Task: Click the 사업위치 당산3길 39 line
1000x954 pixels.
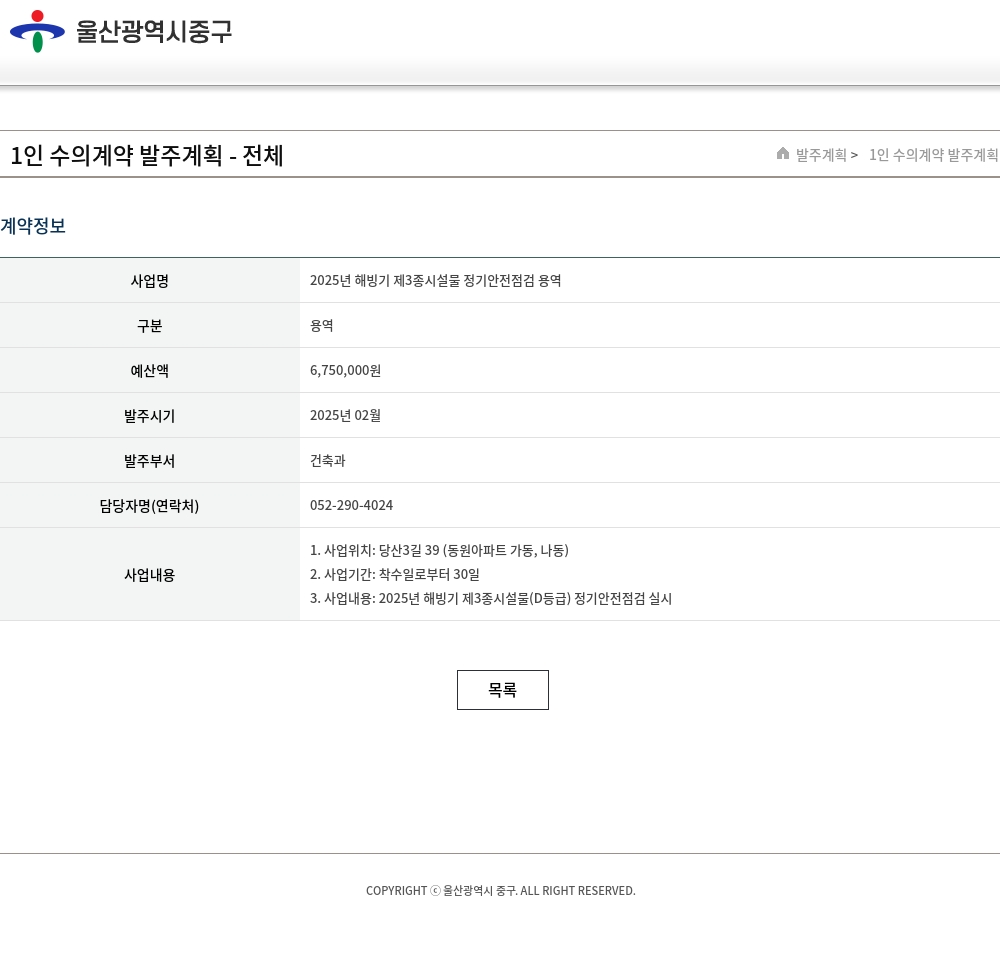Action: (x=439, y=551)
